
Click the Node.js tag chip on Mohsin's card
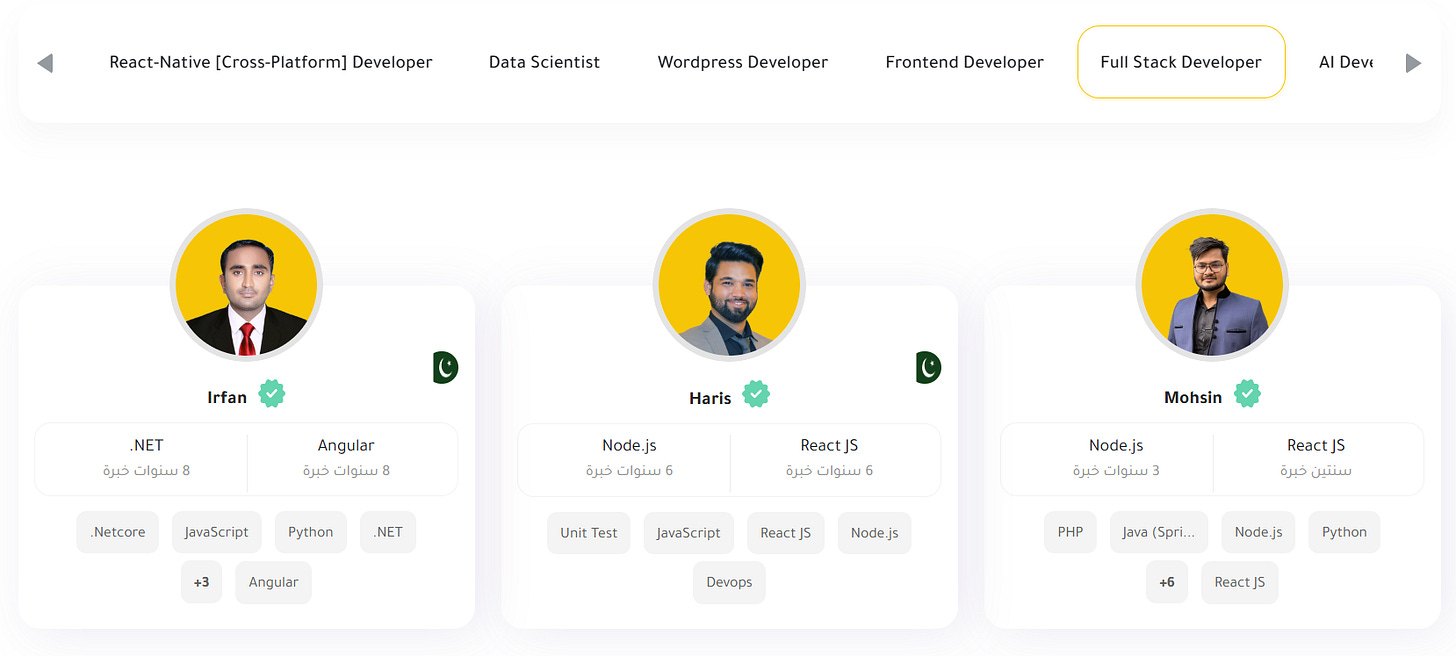[1259, 532]
